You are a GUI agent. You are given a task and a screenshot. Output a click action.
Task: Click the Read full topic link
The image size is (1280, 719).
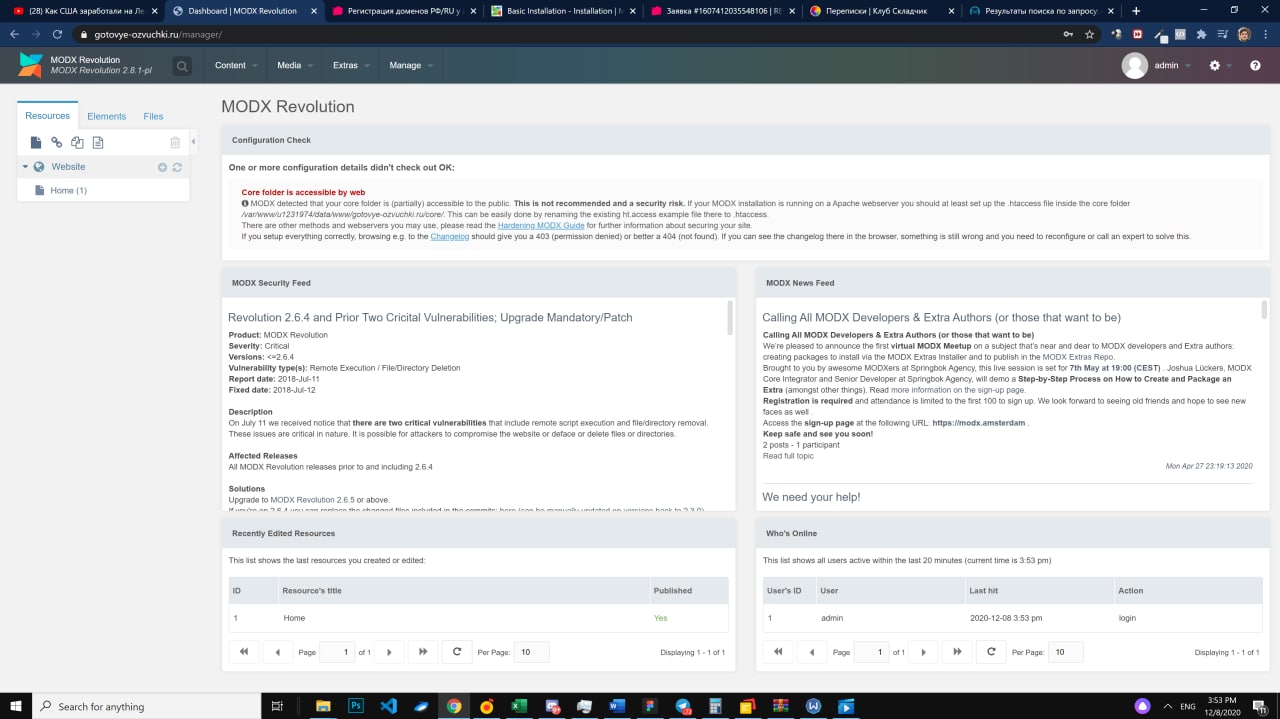pos(788,456)
